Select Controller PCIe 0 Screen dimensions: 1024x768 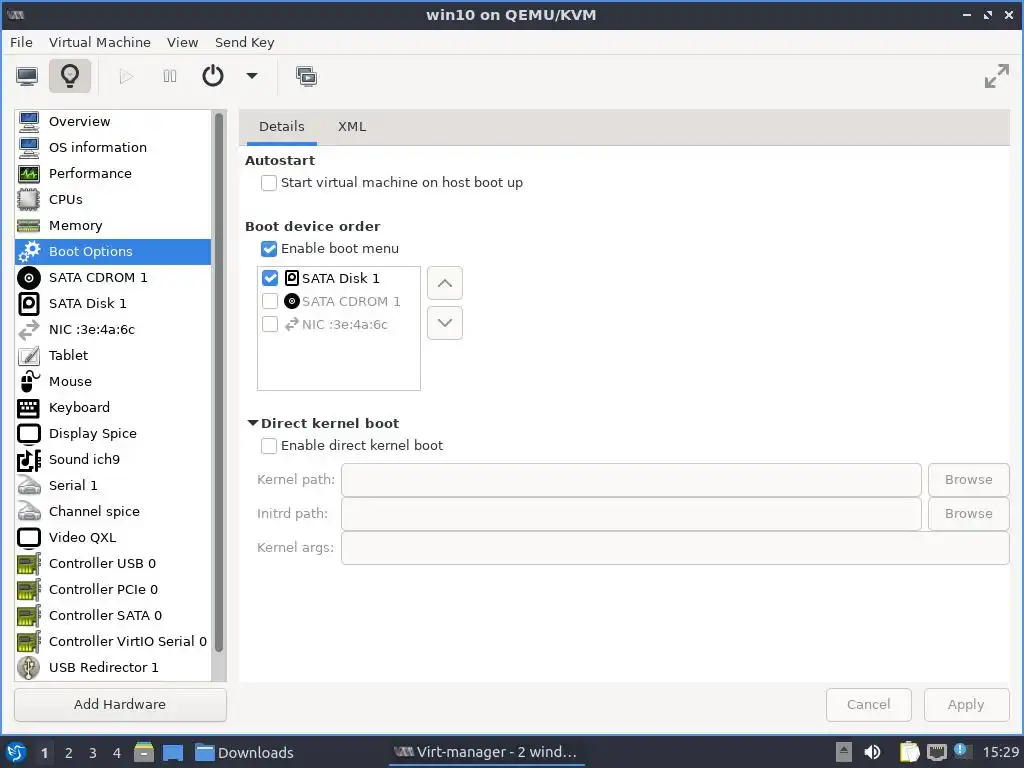(113, 590)
